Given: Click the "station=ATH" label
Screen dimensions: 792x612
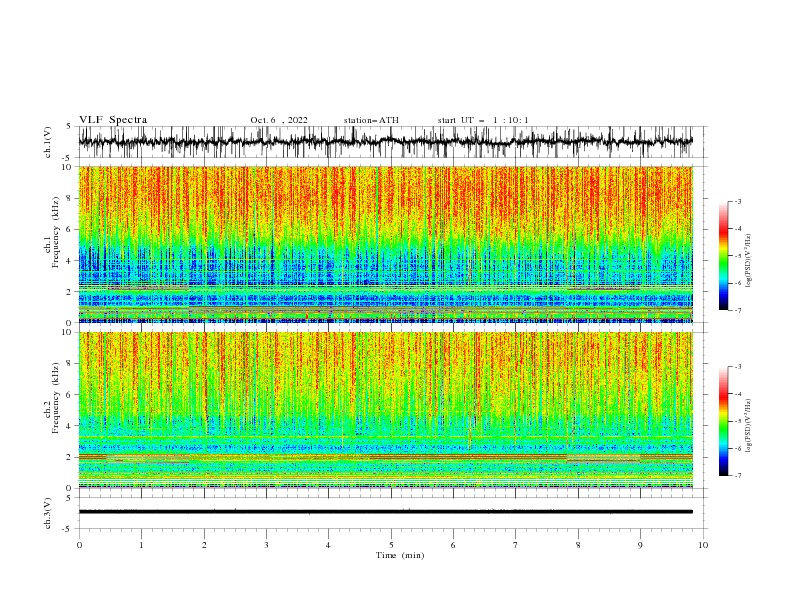Looking at the screenshot, I should point(371,120).
